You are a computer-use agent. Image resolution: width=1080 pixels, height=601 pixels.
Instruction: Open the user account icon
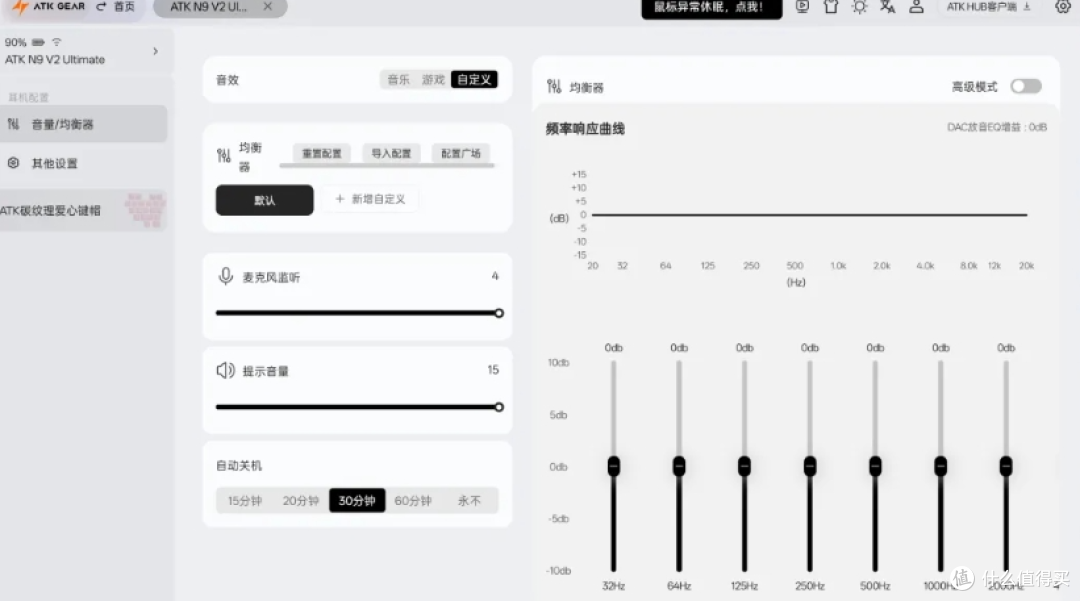click(x=916, y=7)
